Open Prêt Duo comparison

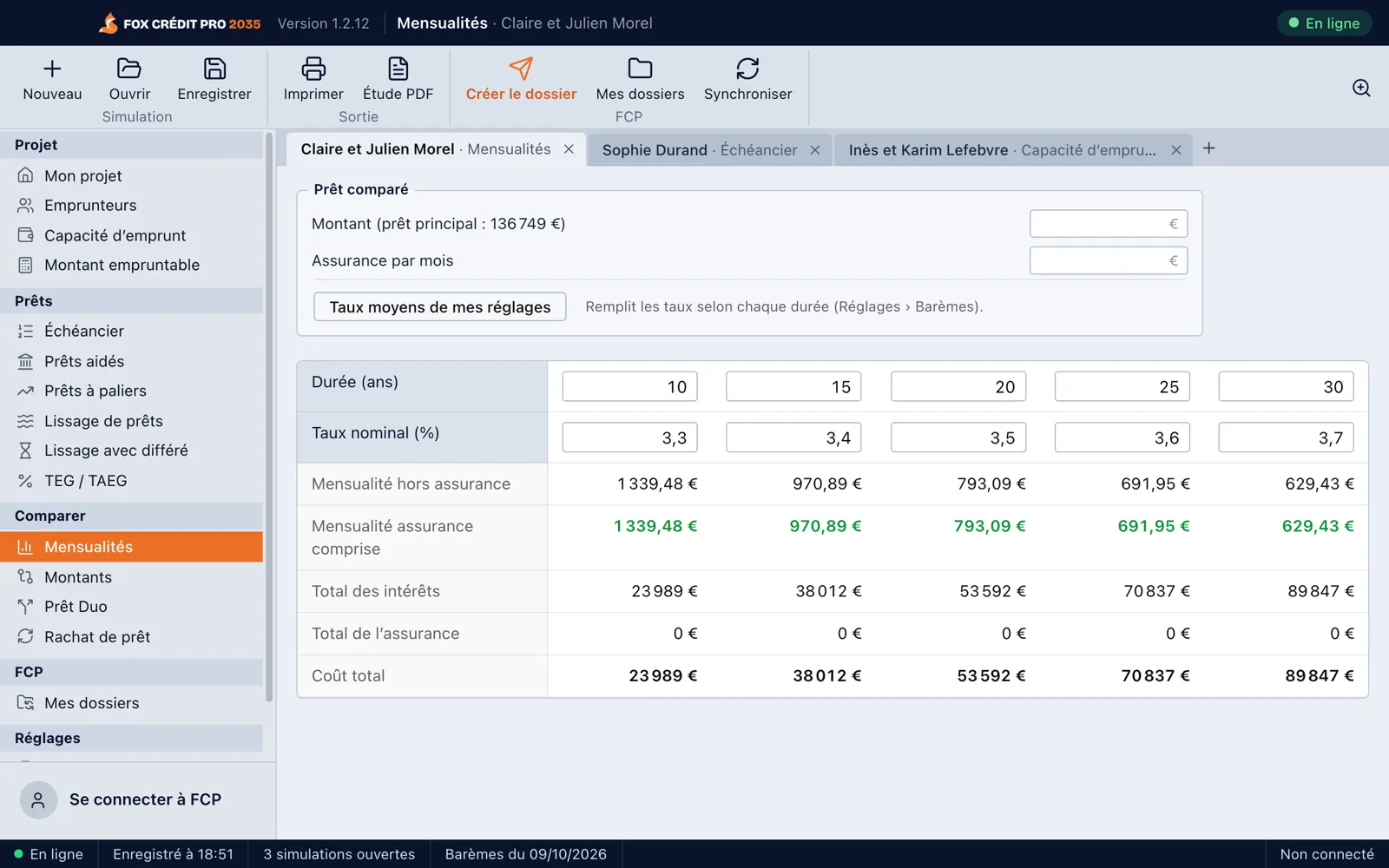pos(132,607)
